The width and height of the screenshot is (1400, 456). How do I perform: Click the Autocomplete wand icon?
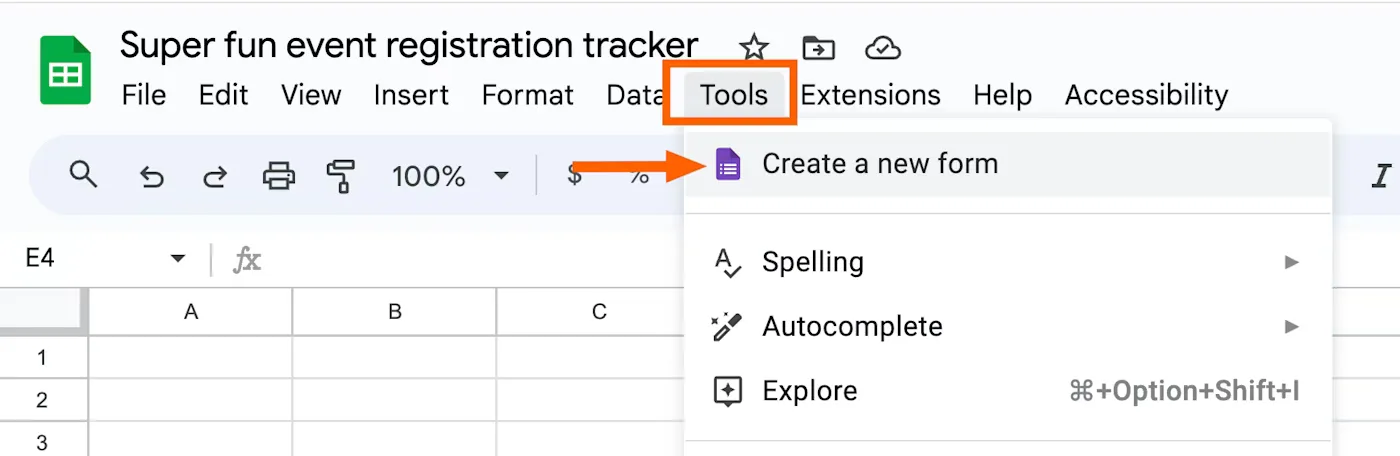(x=727, y=327)
